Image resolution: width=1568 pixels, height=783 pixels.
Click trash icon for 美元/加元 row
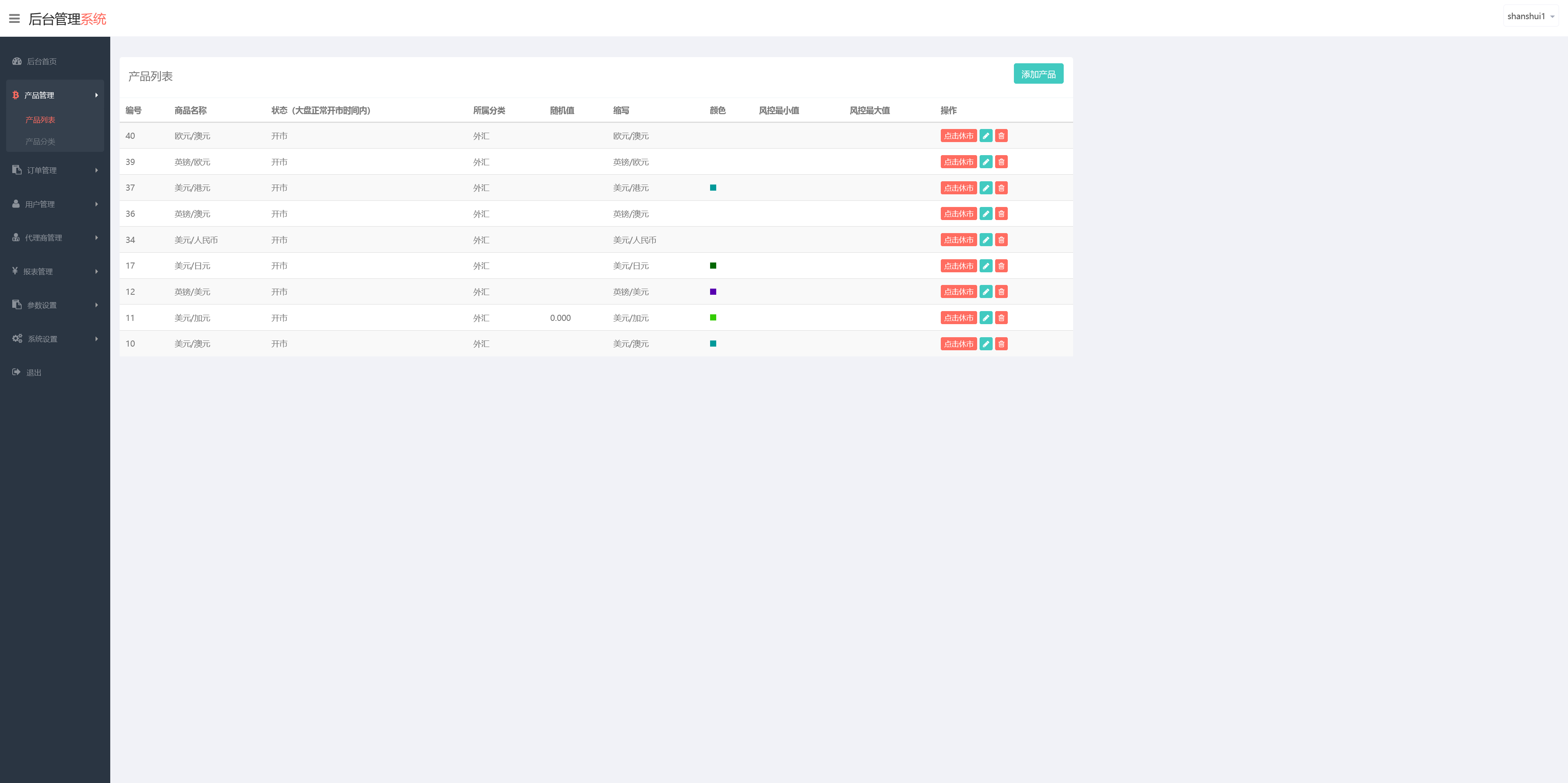(x=1001, y=318)
